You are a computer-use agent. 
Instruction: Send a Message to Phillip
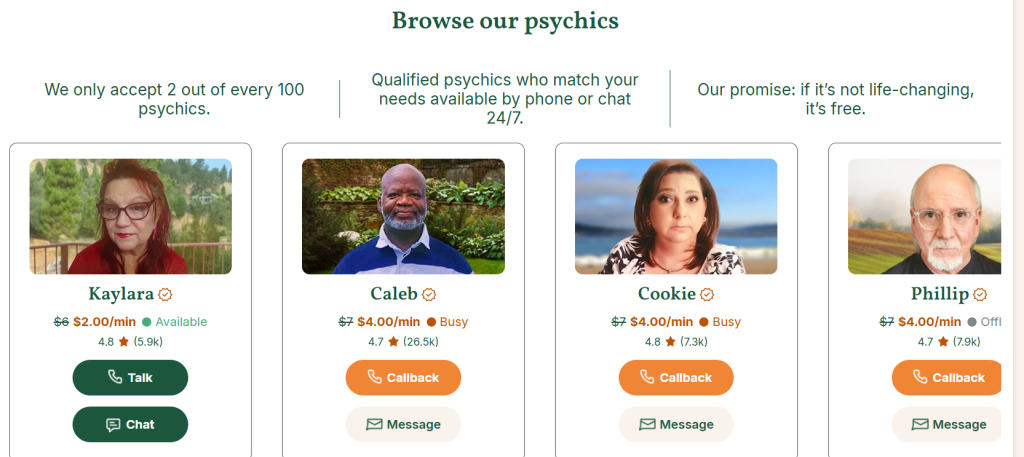[x=946, y=425]
